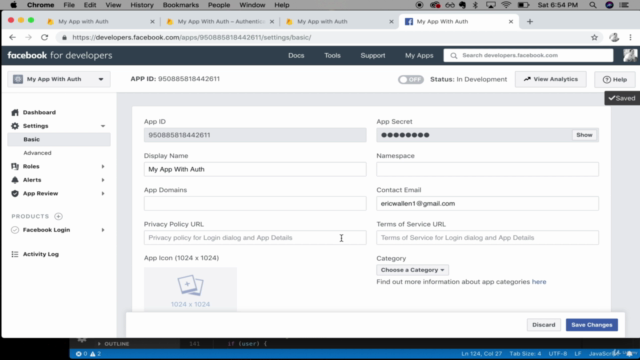Switch to the My App With Auth – Authentication tab
This screenshot has height=360, width=640.
[220, 22]
